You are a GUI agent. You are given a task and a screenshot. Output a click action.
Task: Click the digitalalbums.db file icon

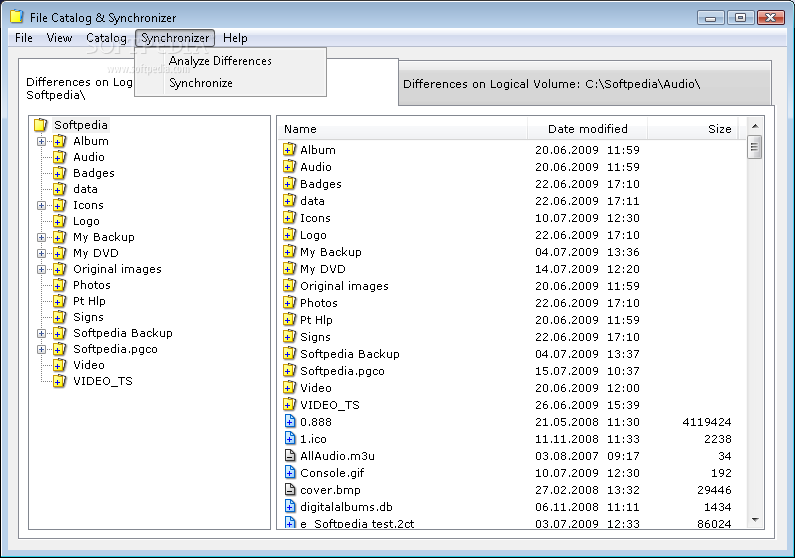pyautogui.click(x=290, y=506)
